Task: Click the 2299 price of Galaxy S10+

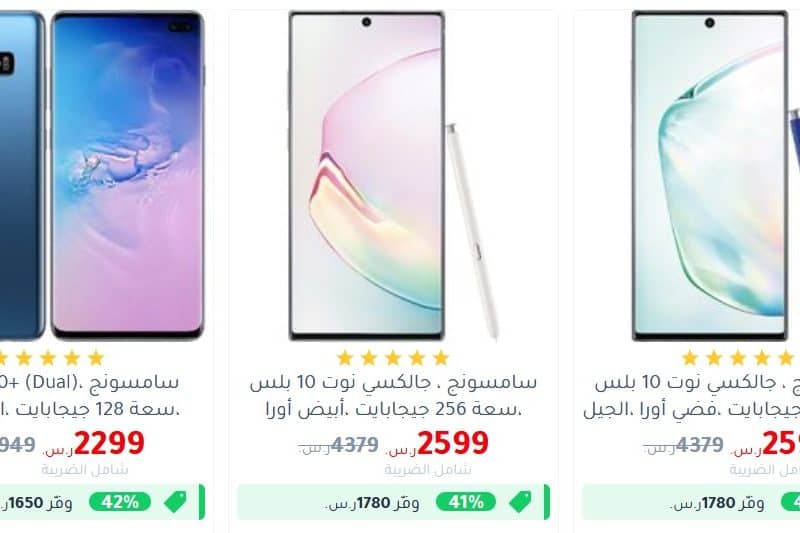Action: (x=109, y=443)
